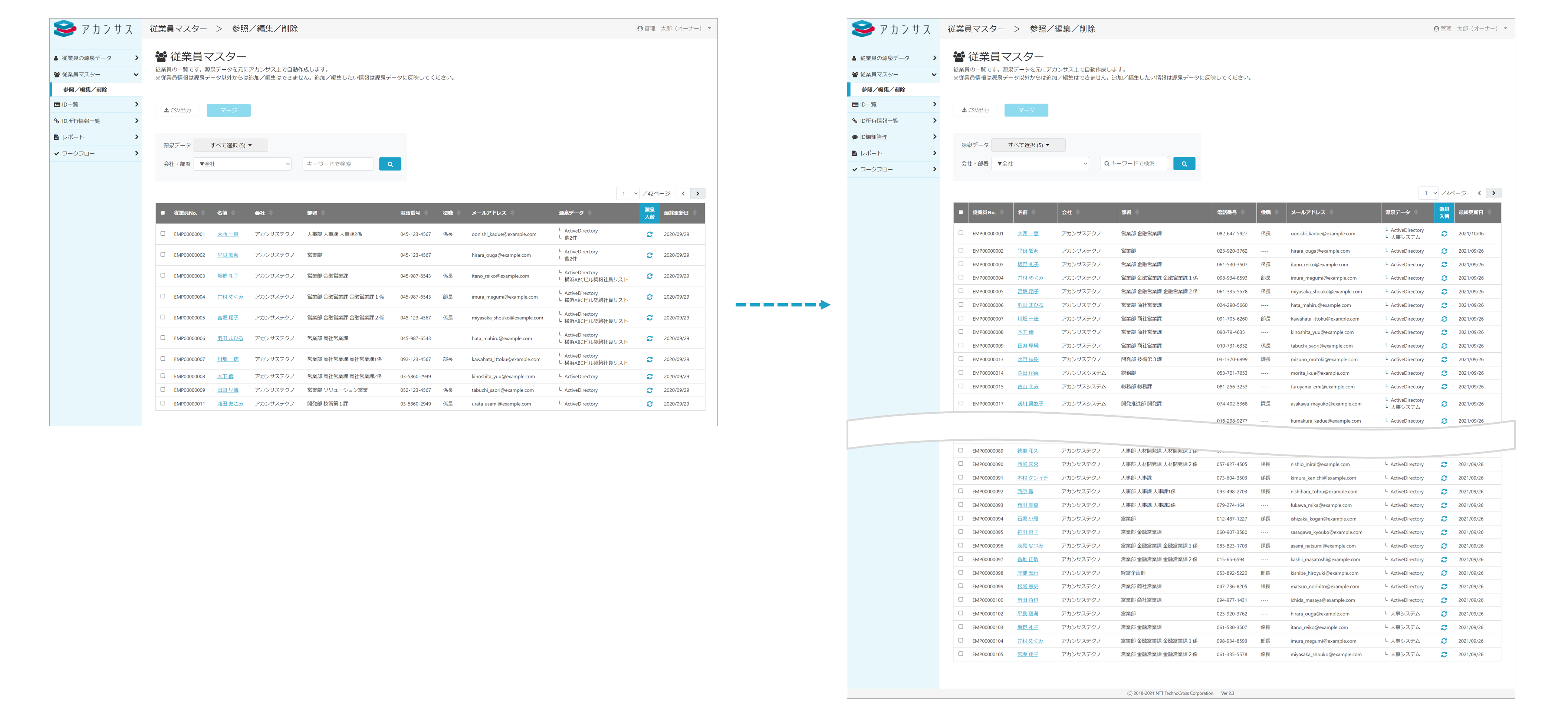Tick the checkbox for EMP00000098 row
This screenshot has width=1568, height=722.
point(960,573)
